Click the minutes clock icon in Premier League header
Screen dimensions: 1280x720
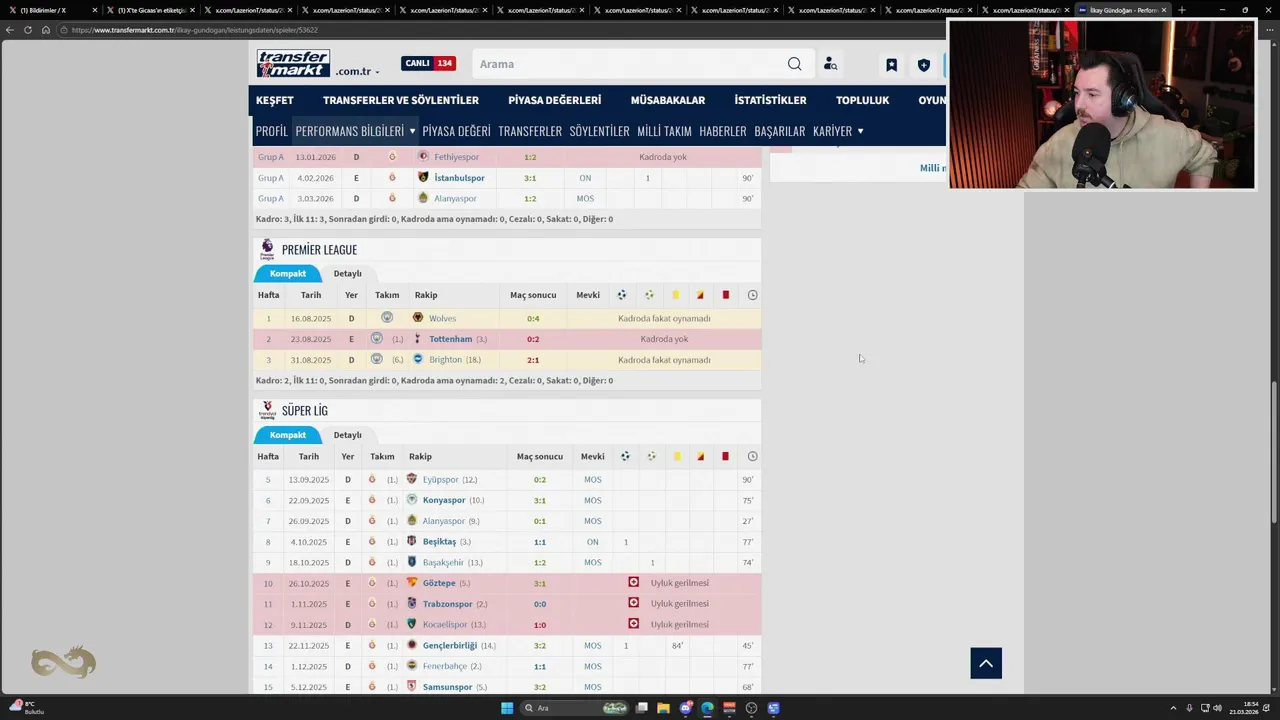coord(752,295)
